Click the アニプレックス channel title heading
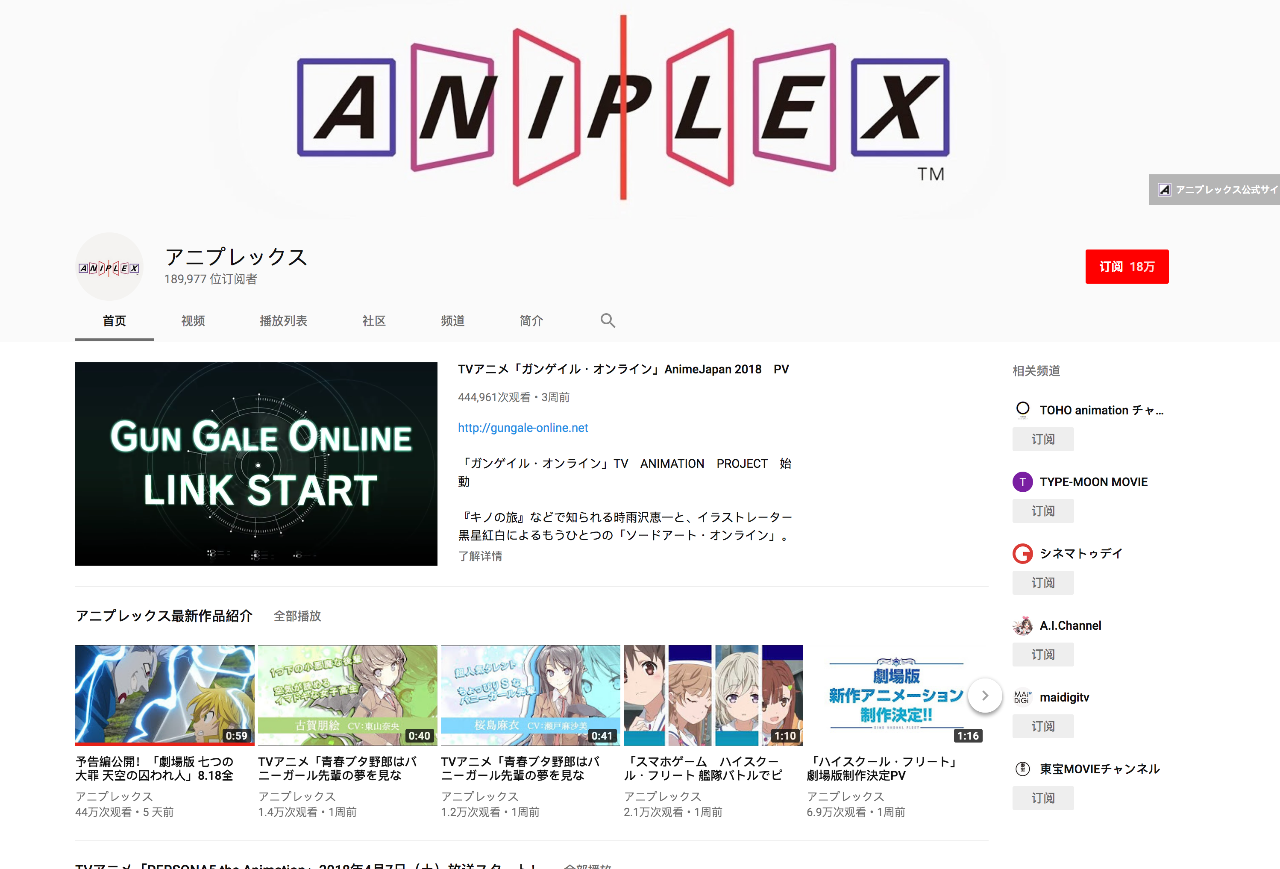The width and height of the screenshot is (1280, 869). point(236,257)
